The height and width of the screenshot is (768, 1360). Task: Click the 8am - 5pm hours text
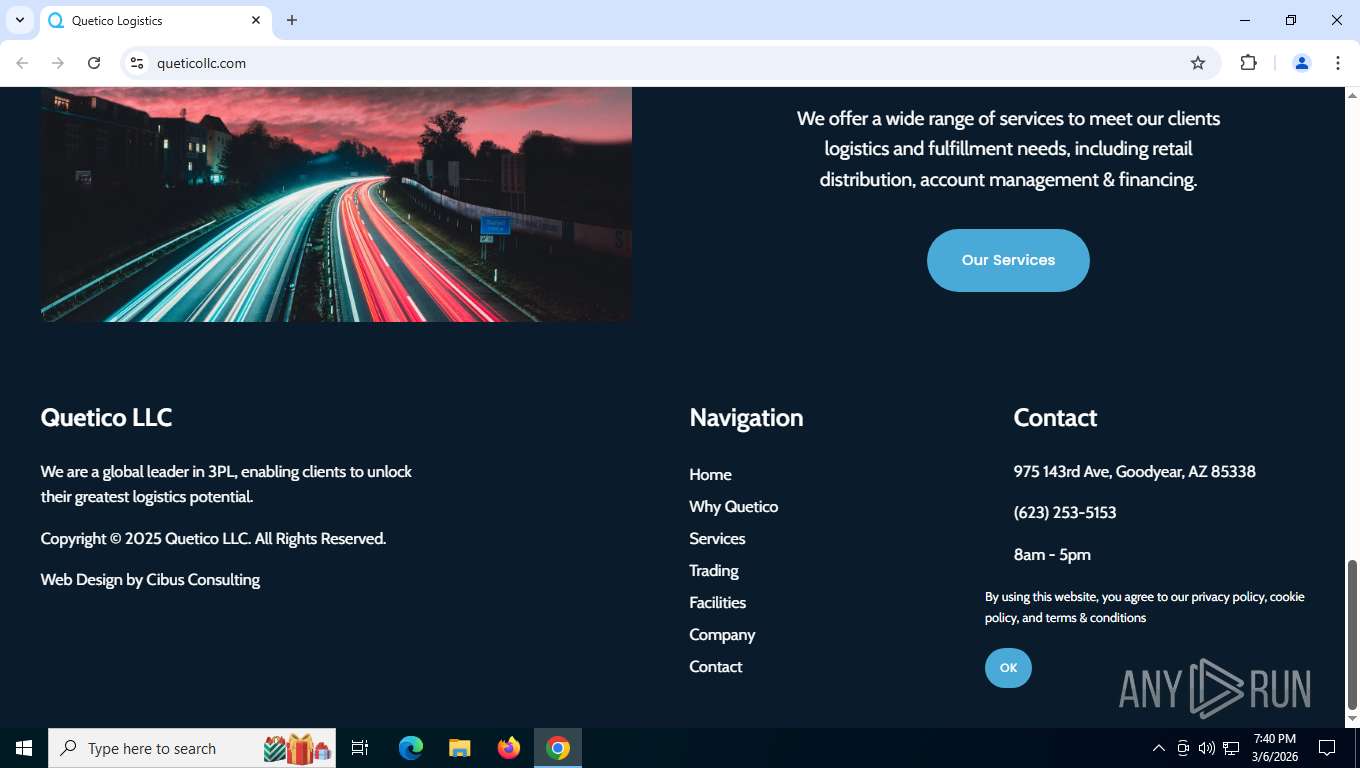point(1052,555)
